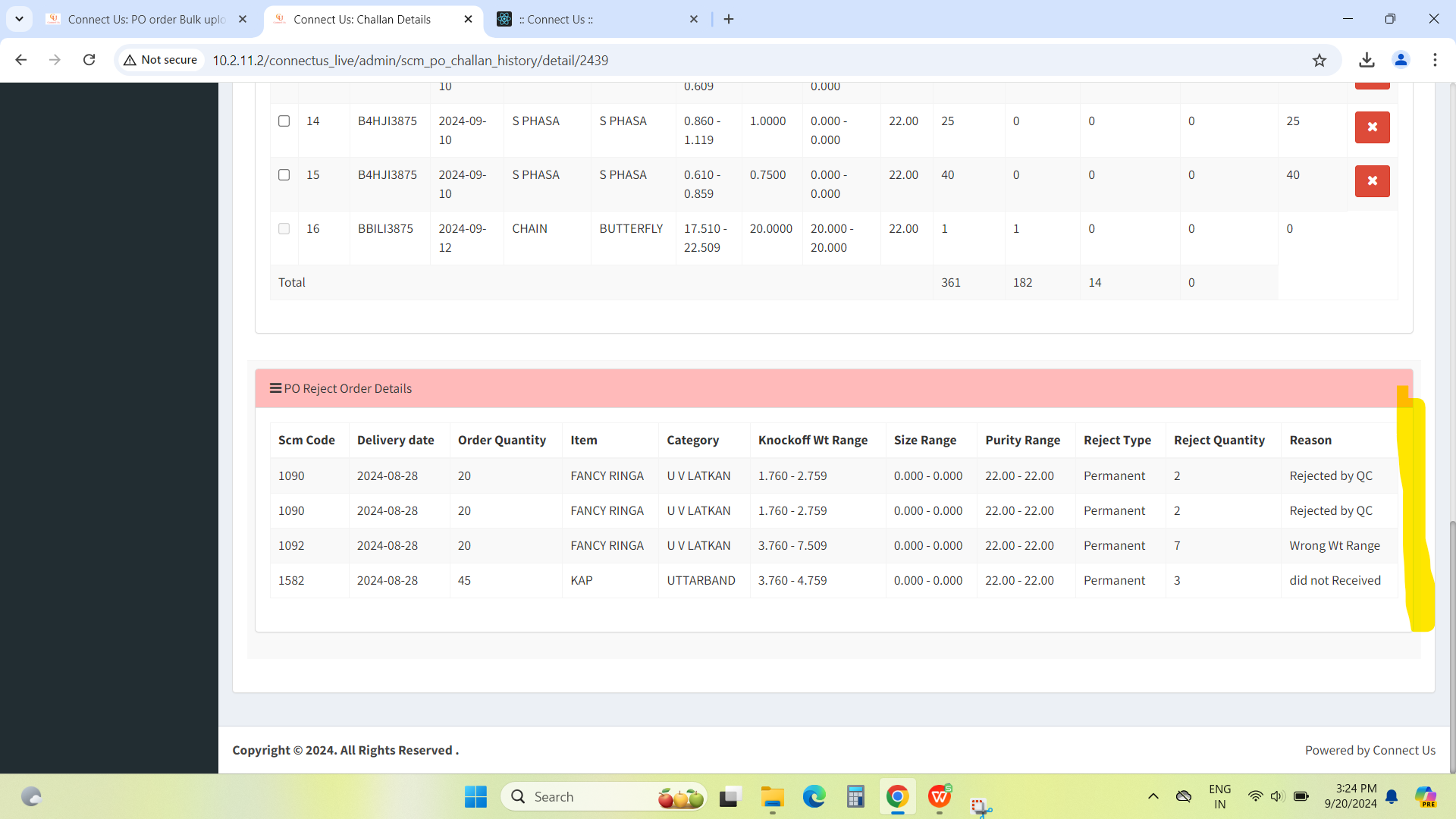Click the Knockoff Wt Range column header
1456x819 pixels.
tap(813, 440)
